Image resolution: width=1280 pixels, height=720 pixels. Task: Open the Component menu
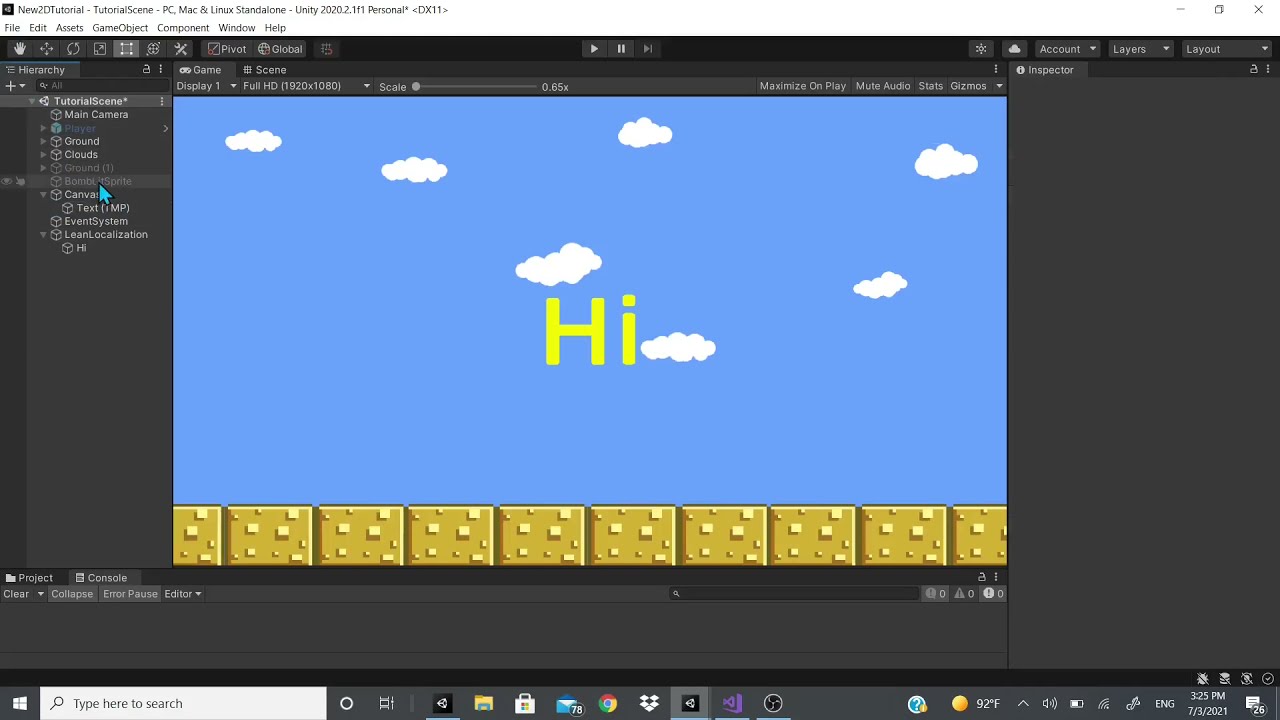pos(182,28)
